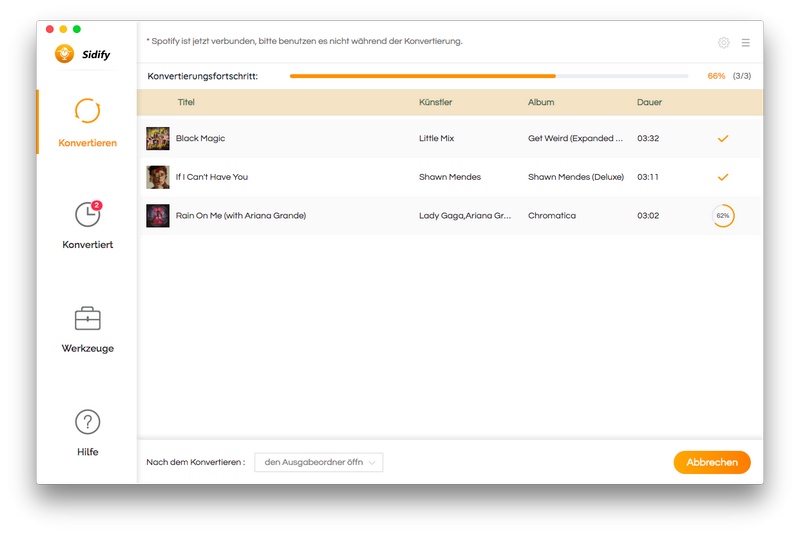Minimize the window with the yellow button
800x536 pixels.
[63, 29]
